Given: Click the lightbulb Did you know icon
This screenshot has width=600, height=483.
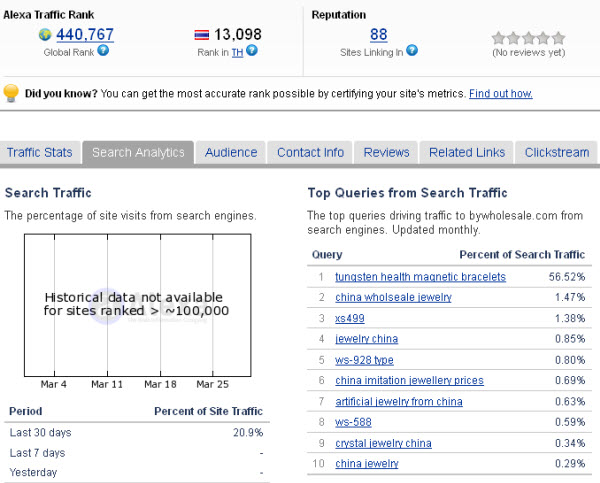Looking at the screenshot, I should 11,93.
